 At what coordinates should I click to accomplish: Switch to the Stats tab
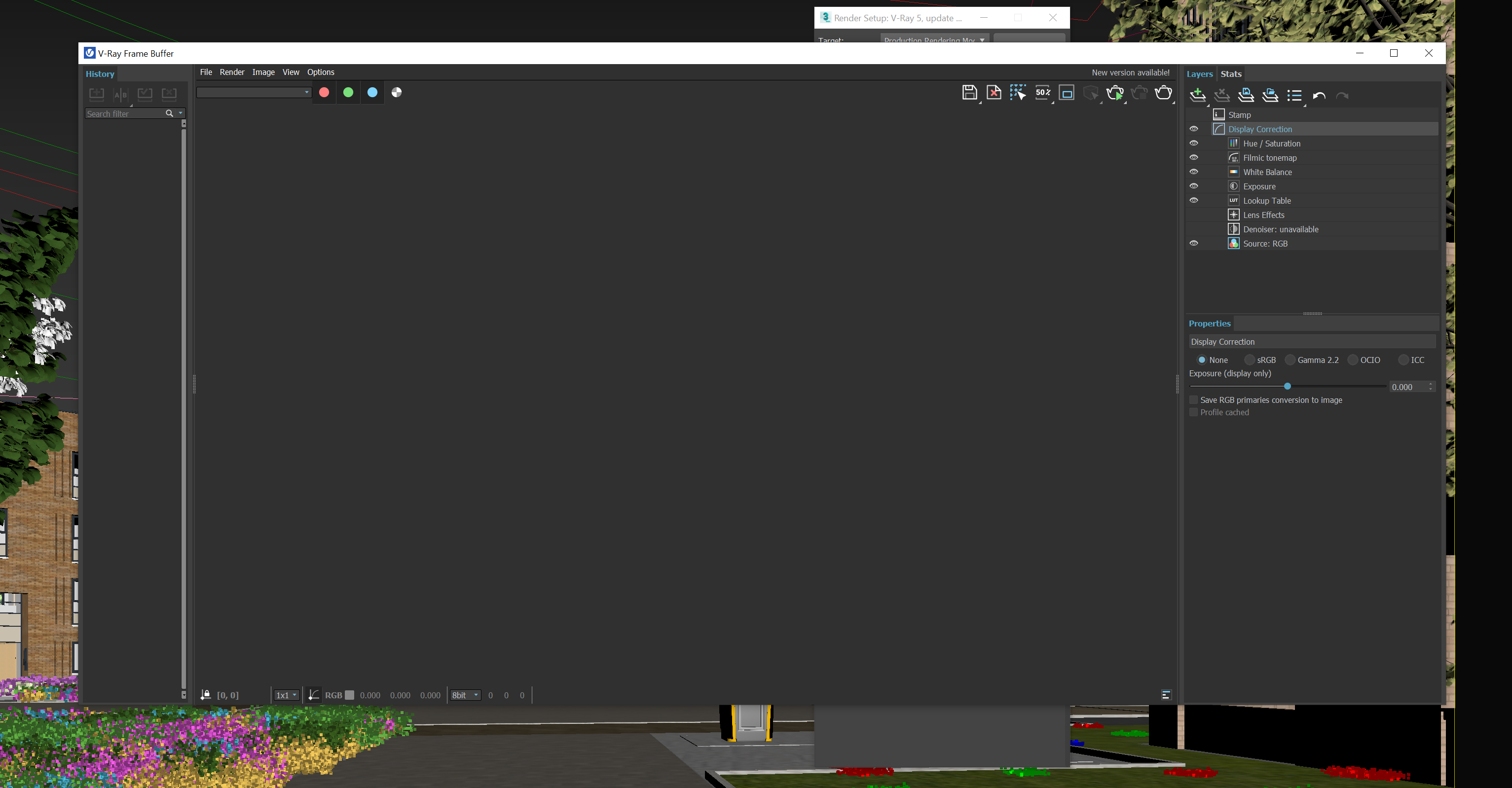pyautogui.click(x=1231, y=73)
